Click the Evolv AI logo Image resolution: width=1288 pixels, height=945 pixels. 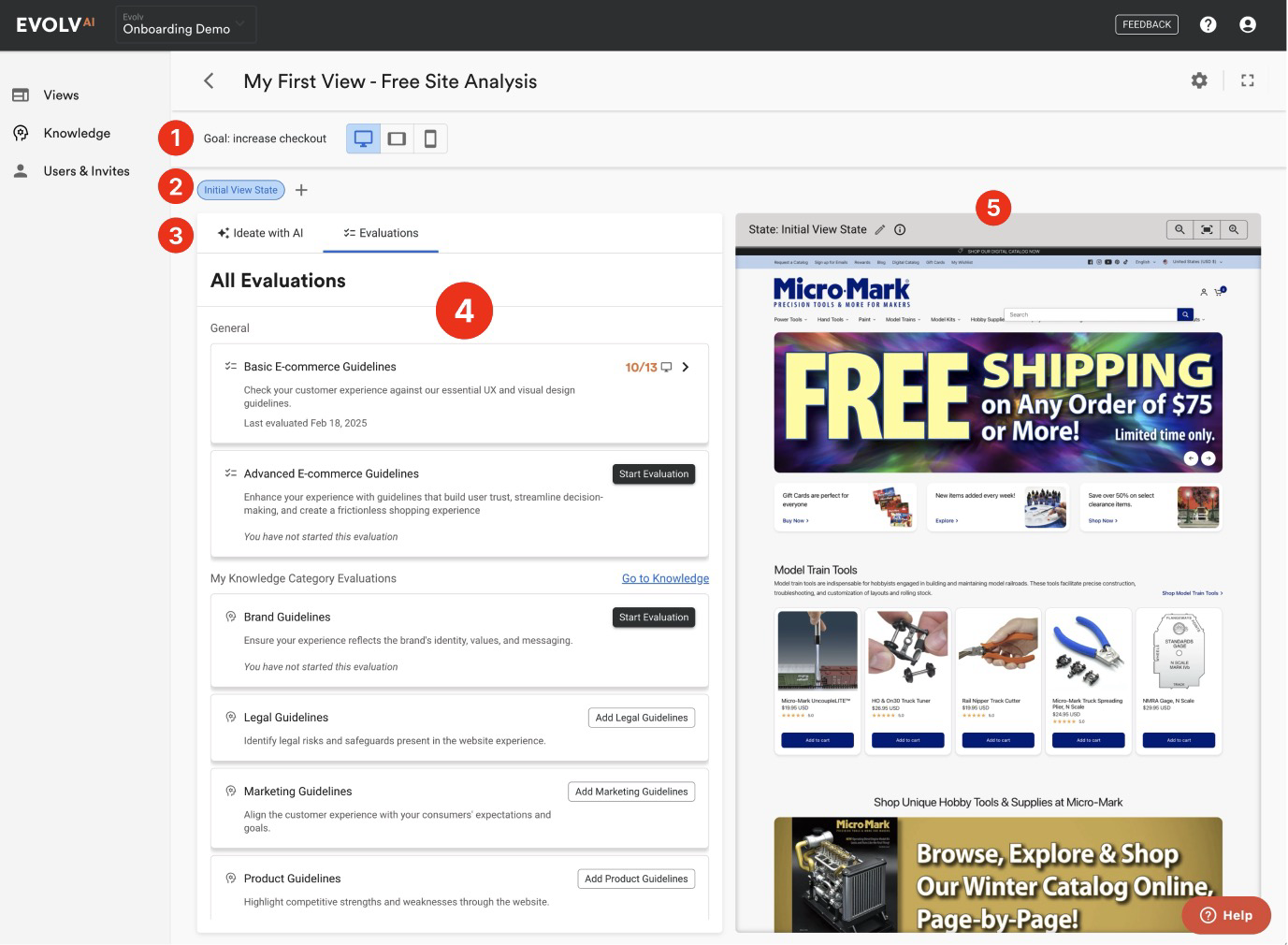[55, 24]
